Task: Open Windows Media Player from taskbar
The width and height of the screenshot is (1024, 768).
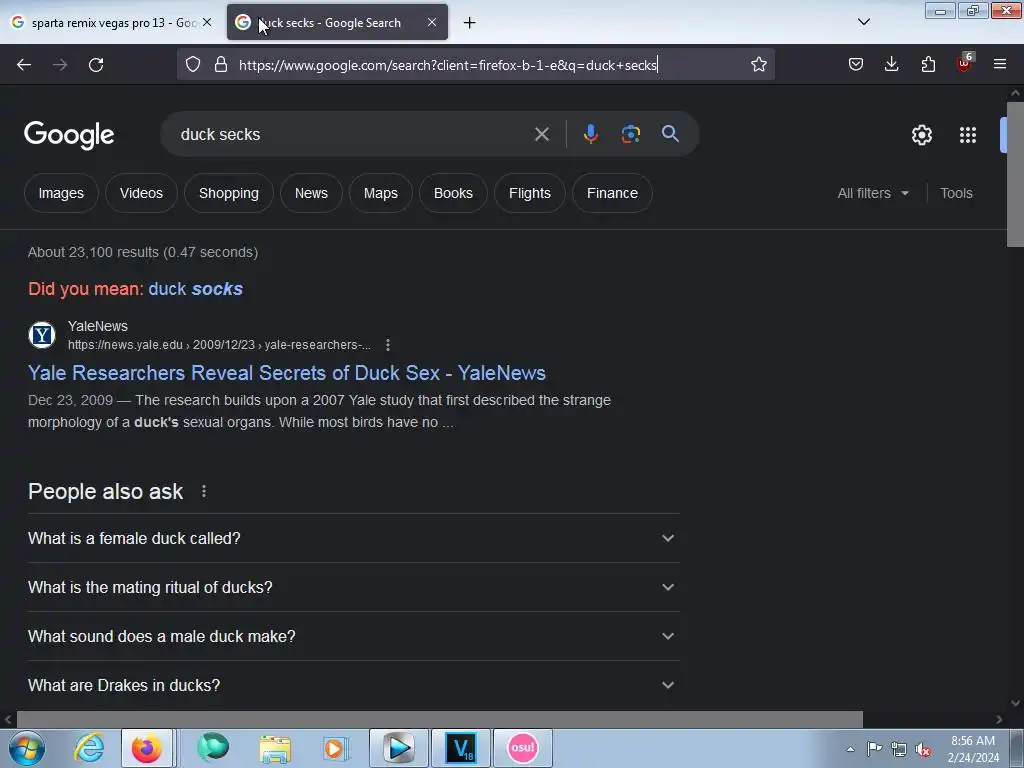Action: click(336, 748)
